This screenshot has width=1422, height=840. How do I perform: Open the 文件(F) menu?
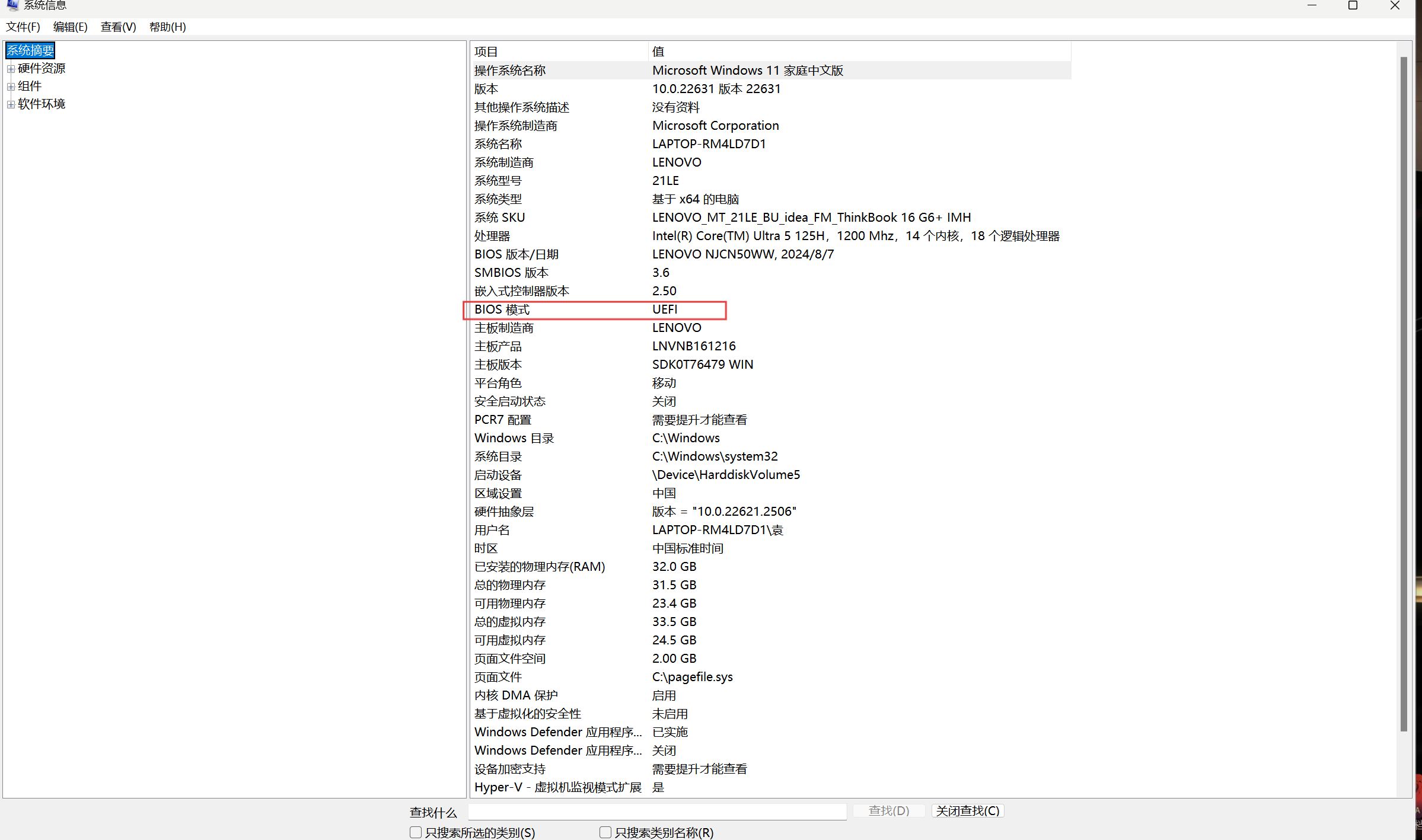pyautogui.click(x=23, y=27)
